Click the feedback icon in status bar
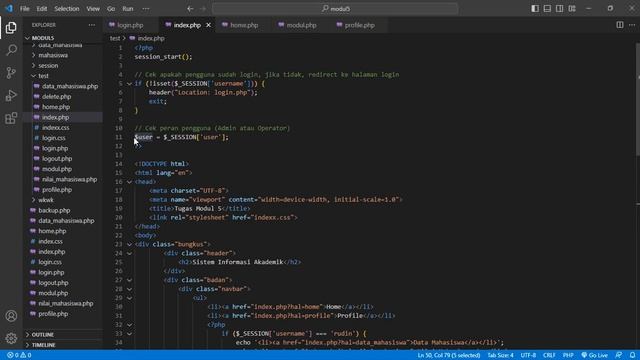 click(619, 355)
